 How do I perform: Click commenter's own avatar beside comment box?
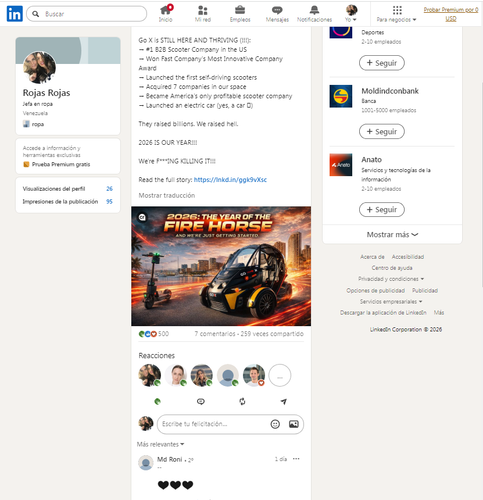146,423
